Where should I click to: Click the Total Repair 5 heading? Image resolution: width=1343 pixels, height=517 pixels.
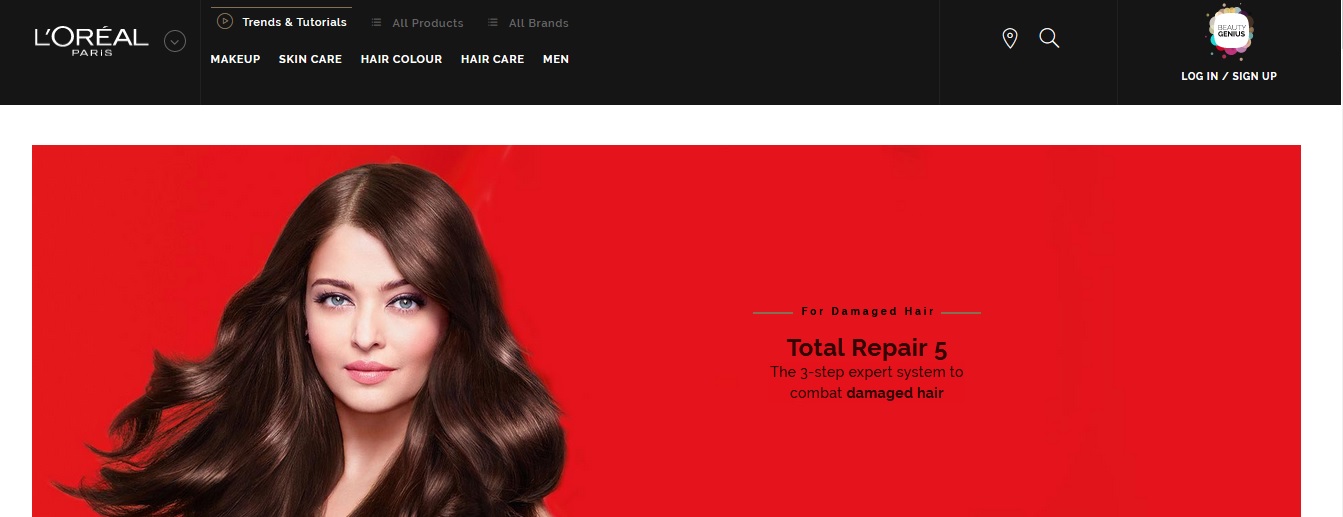(x=866, y=347)
